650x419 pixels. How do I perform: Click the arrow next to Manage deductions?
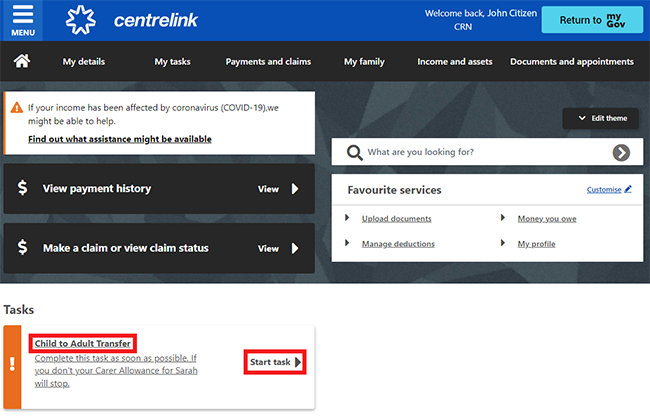point(347,243)
